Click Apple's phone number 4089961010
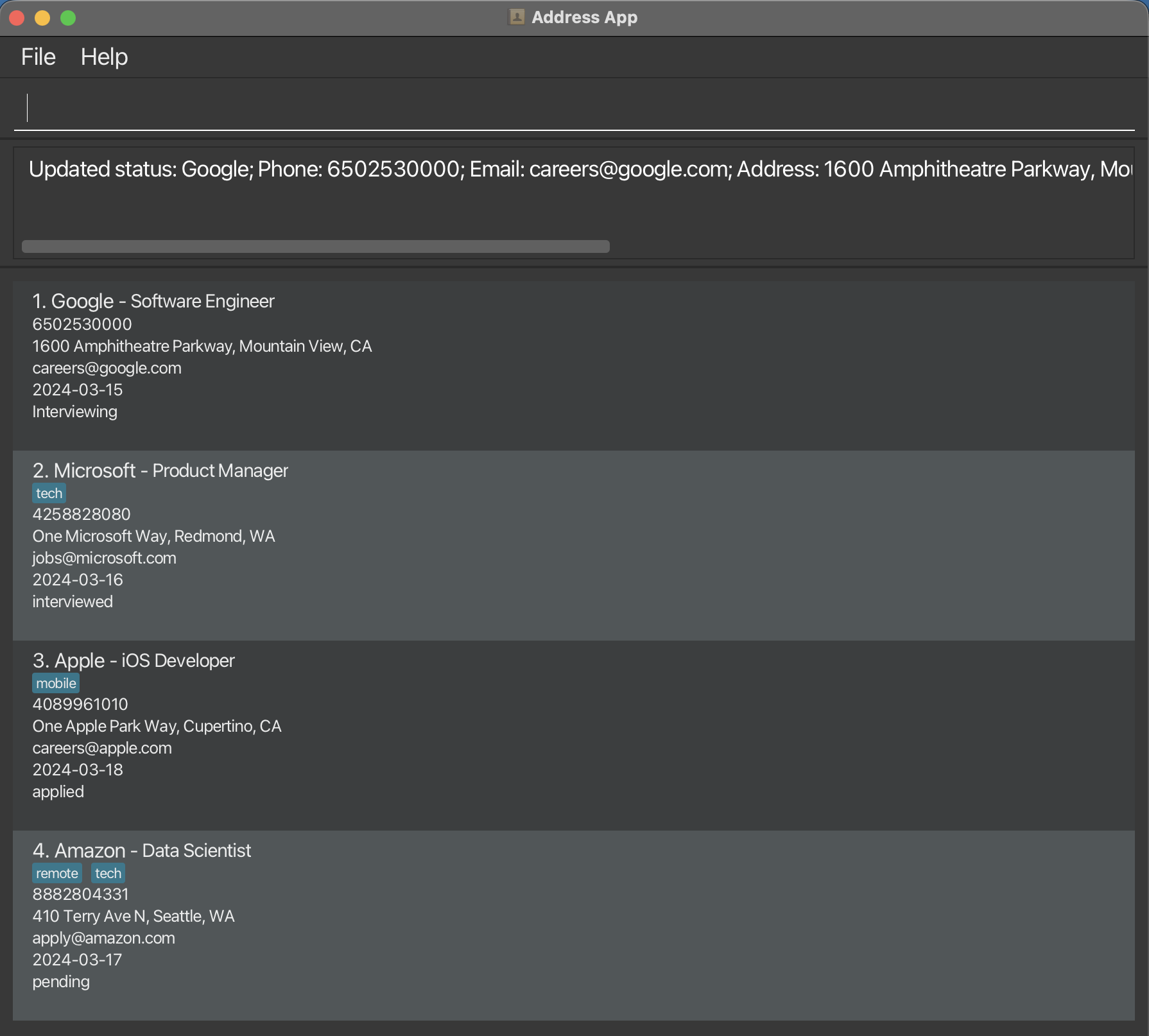 coord(80,704)
